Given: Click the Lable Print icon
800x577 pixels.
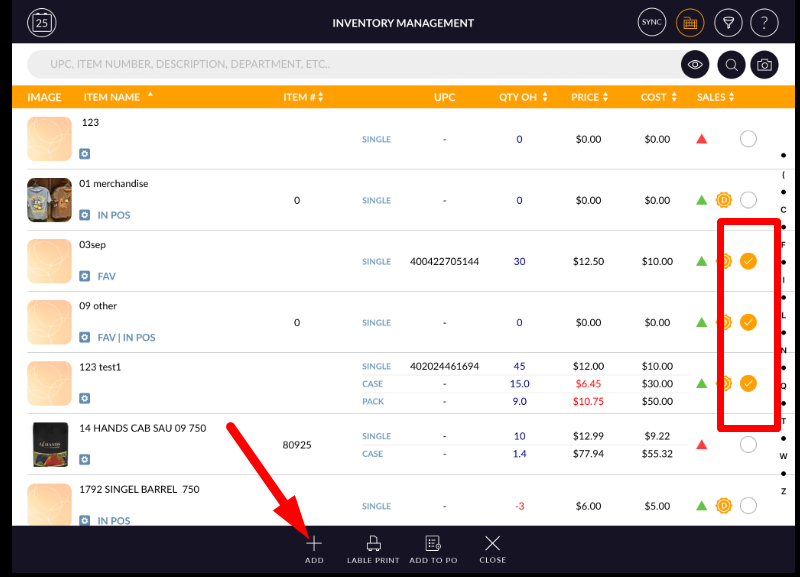Looking at the screenshot, I should (x=373, y=548).
